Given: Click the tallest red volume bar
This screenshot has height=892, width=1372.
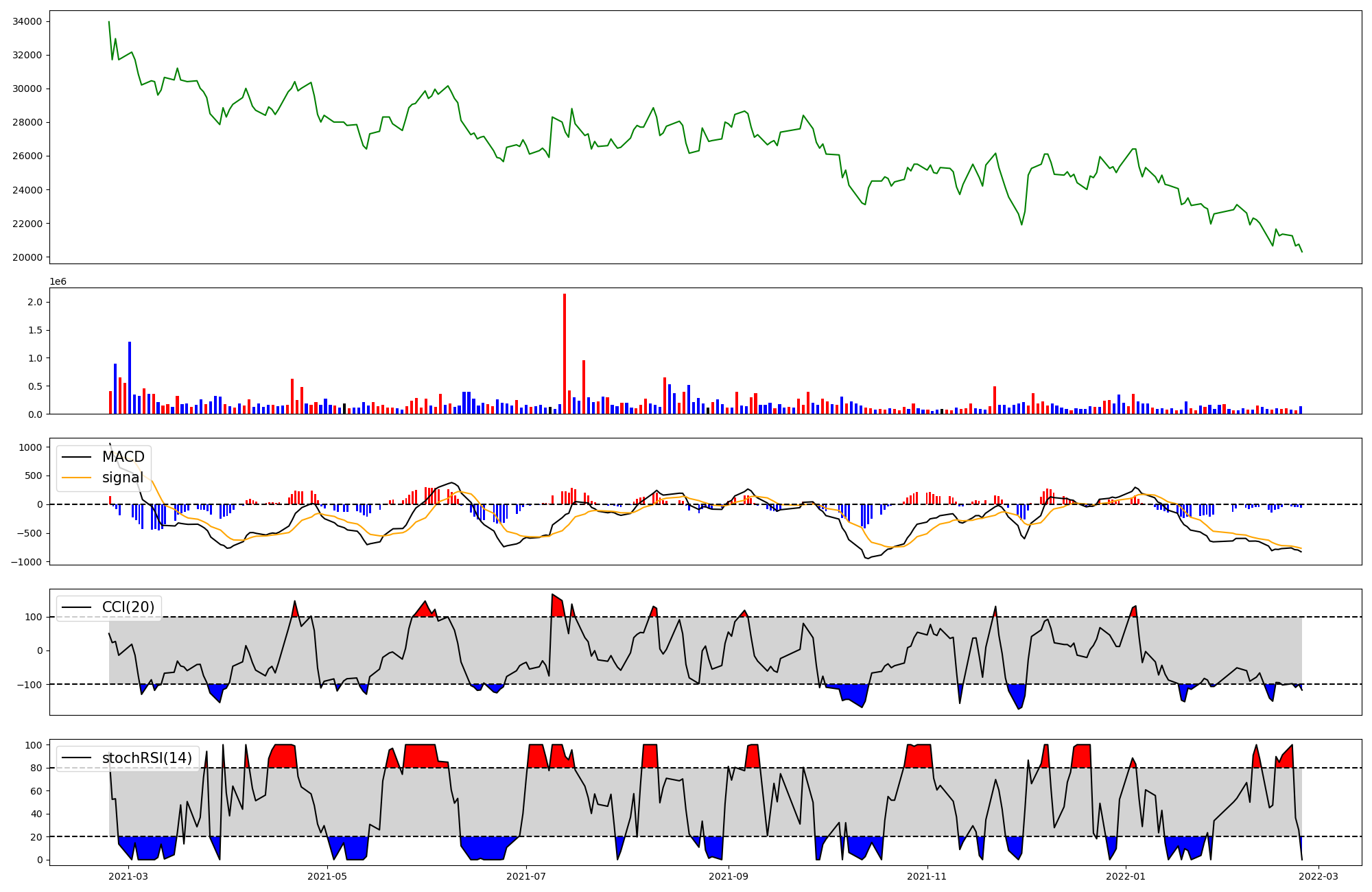Looking at the screenshot, I should pyautogui.click(x=565, y=353).
